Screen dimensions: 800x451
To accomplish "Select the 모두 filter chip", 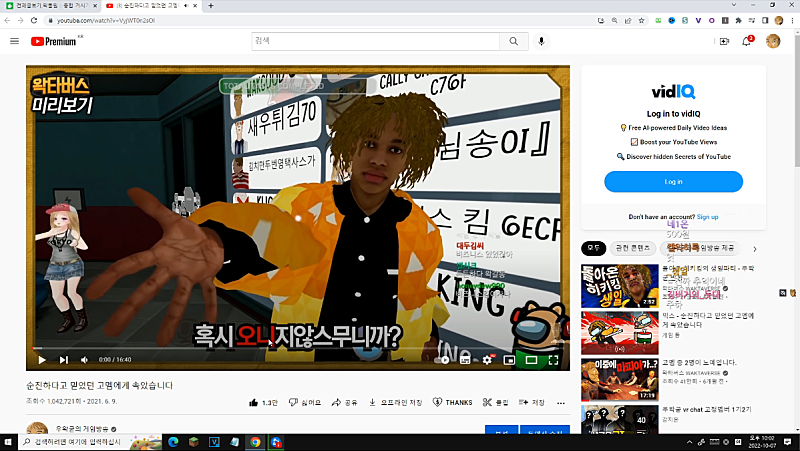I will coord(593,248).
